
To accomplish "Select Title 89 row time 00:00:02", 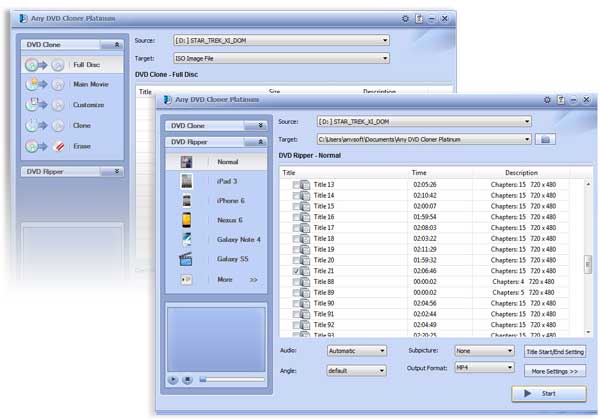I will pos(425,293).
